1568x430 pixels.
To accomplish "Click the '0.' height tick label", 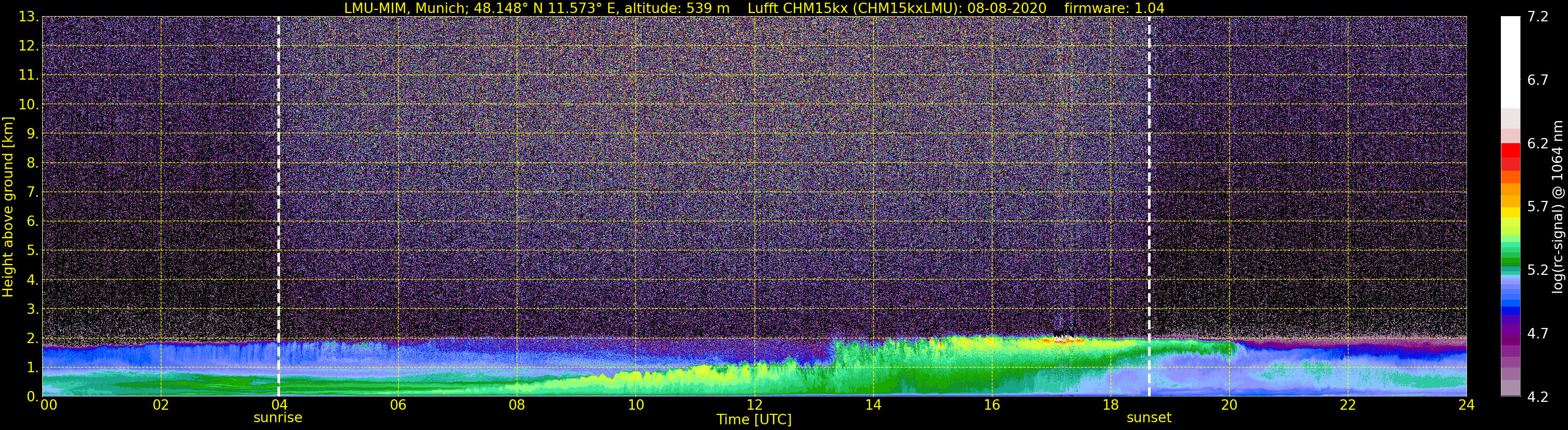I will pyautogui.click(x=33, y=396).
